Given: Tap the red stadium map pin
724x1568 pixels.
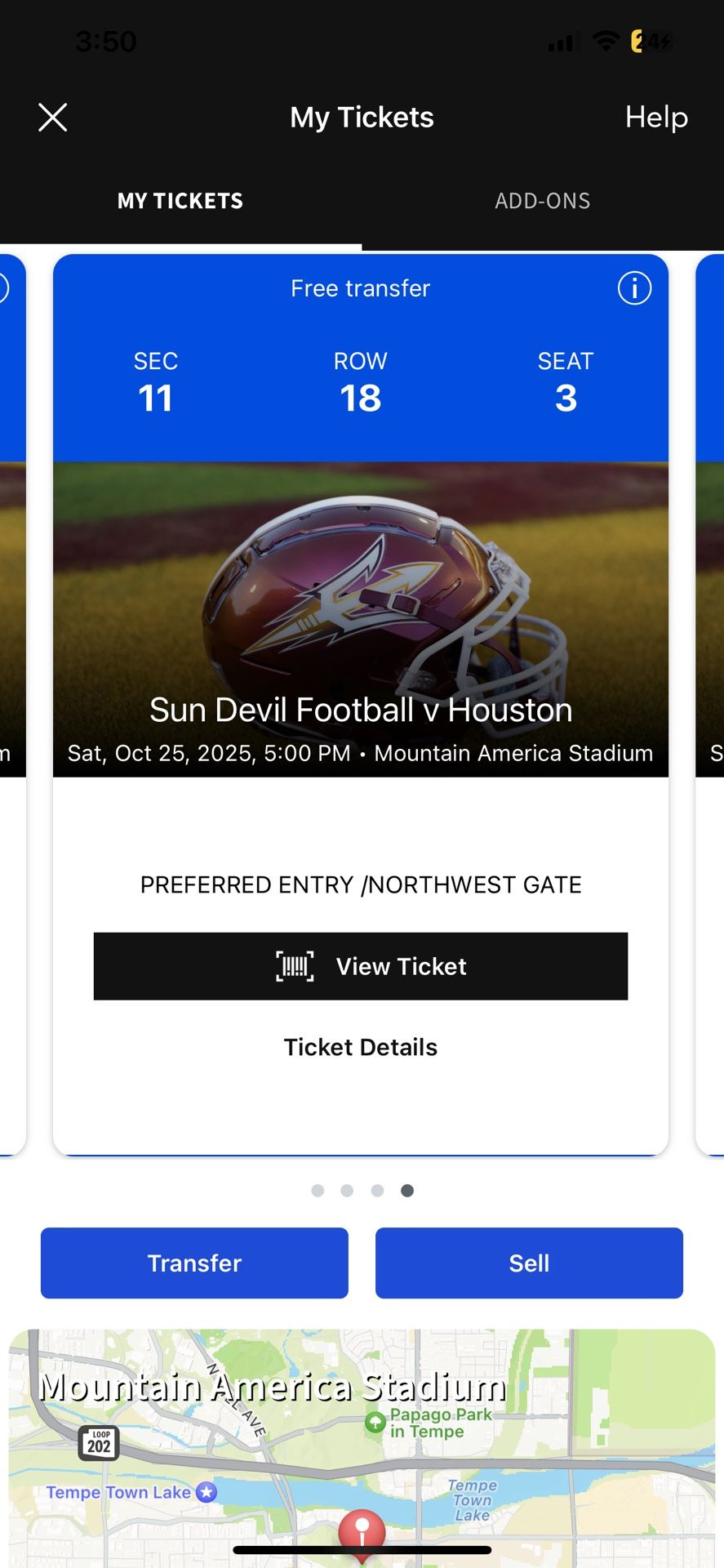Looking at the screenshot, I should pos(362,1529).
